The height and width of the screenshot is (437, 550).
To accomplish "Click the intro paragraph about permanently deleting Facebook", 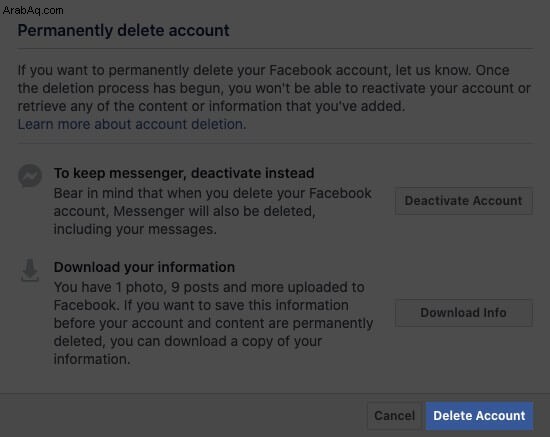I will 274,88.
